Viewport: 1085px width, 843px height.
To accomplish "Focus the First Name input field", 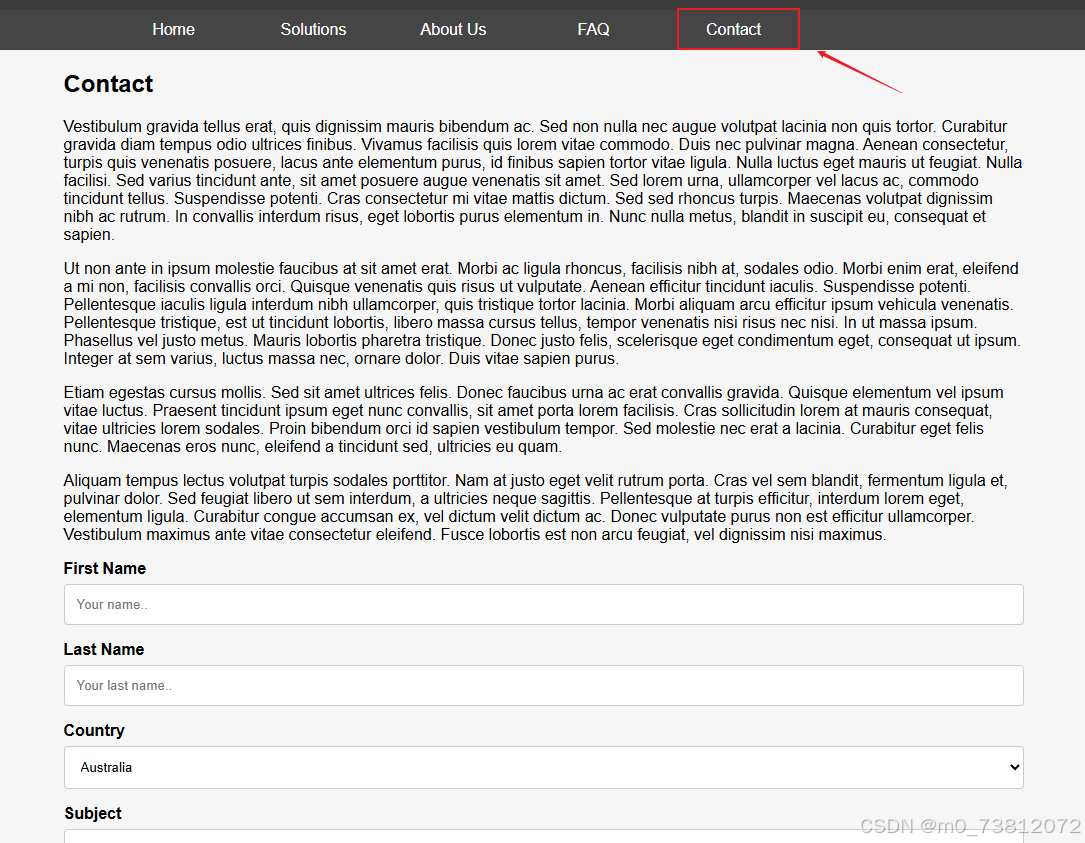I will (543, 604).
